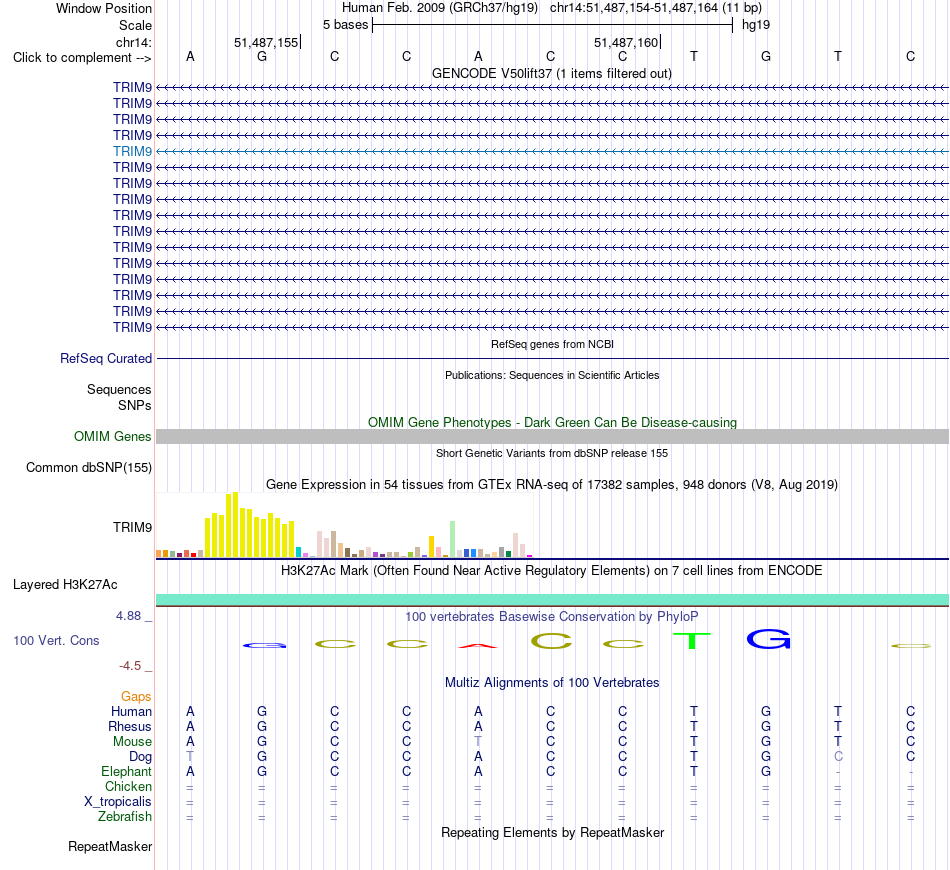
Task: Click the gray C in the Dog row
Action: (x=838, y=757)
